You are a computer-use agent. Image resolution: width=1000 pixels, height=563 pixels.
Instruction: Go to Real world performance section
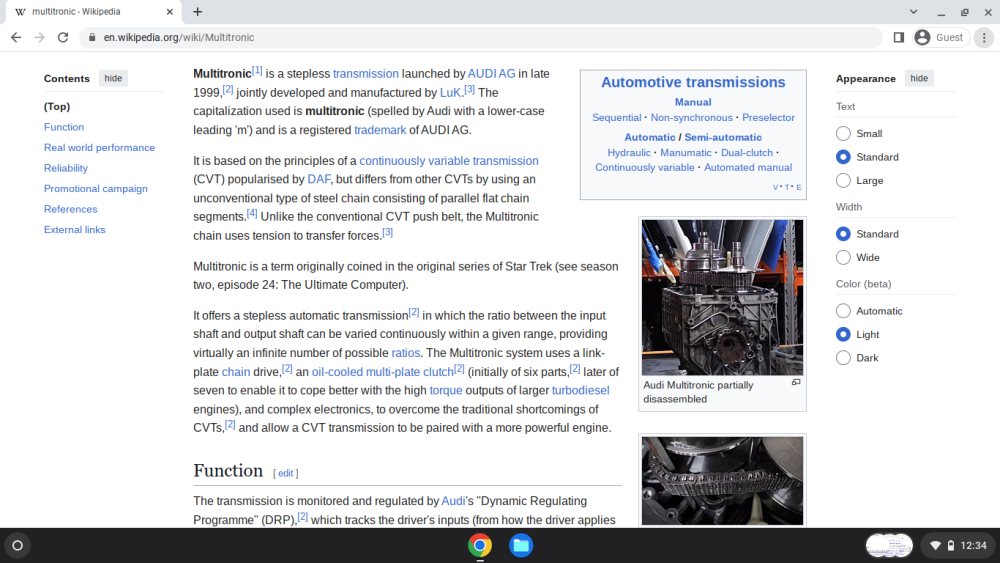99,147
